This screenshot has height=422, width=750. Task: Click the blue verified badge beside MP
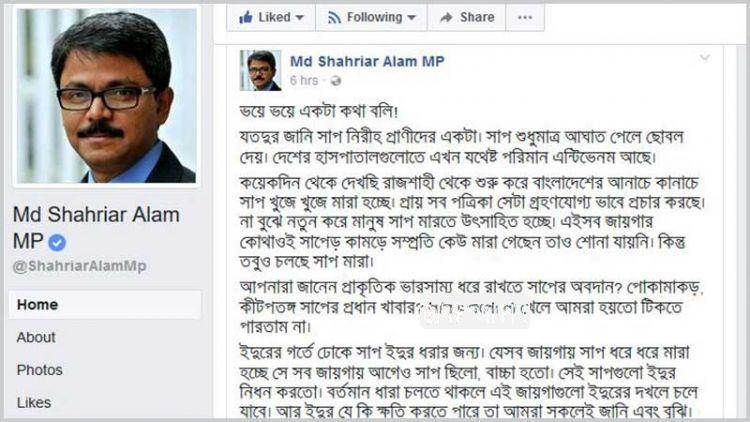(57, 243)
